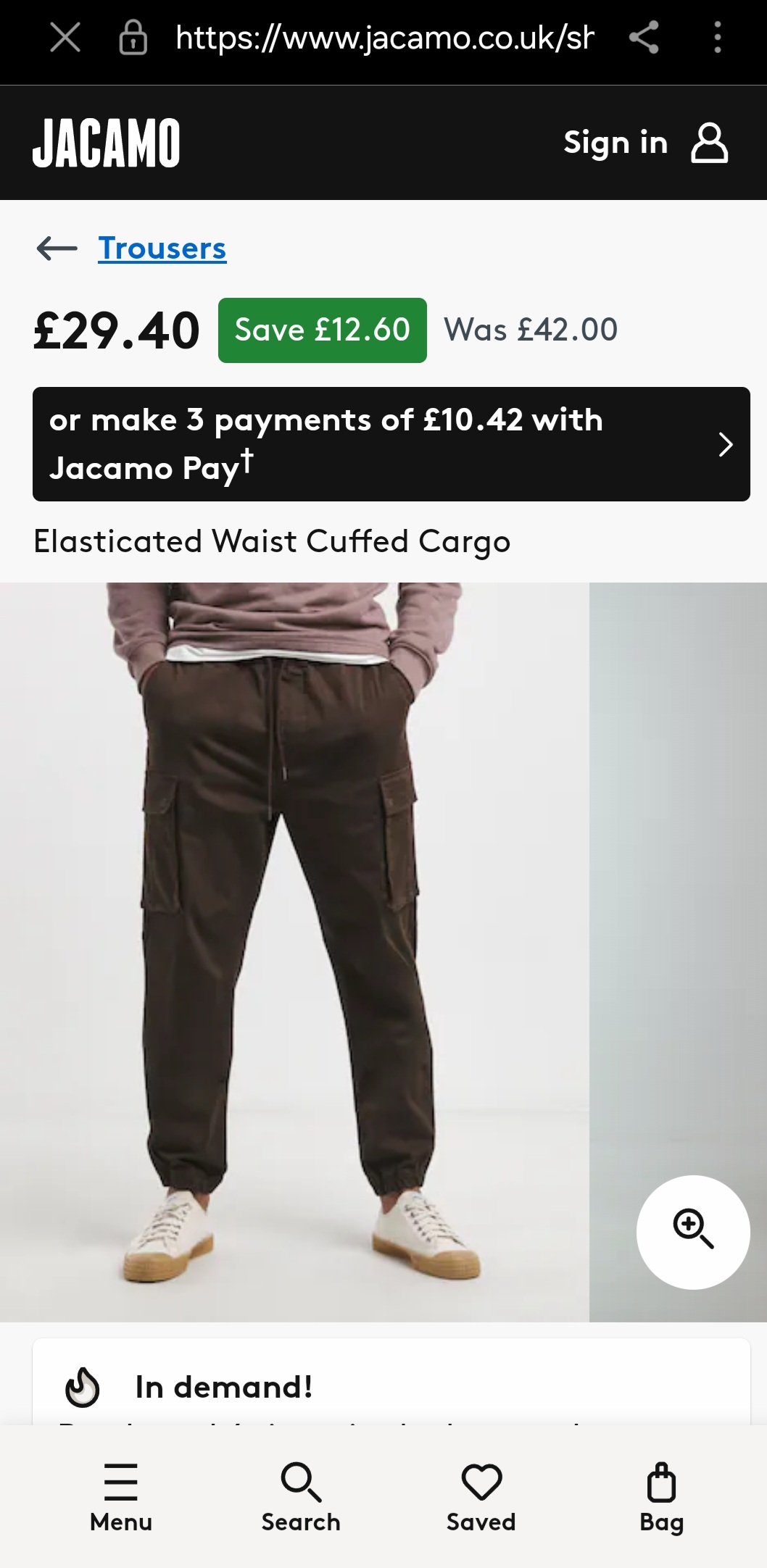Image resolution: width=767 pixels, height=1568 pixels.
Task: Tap the In demand flame icon
Action: click(x=82, y=1387)
